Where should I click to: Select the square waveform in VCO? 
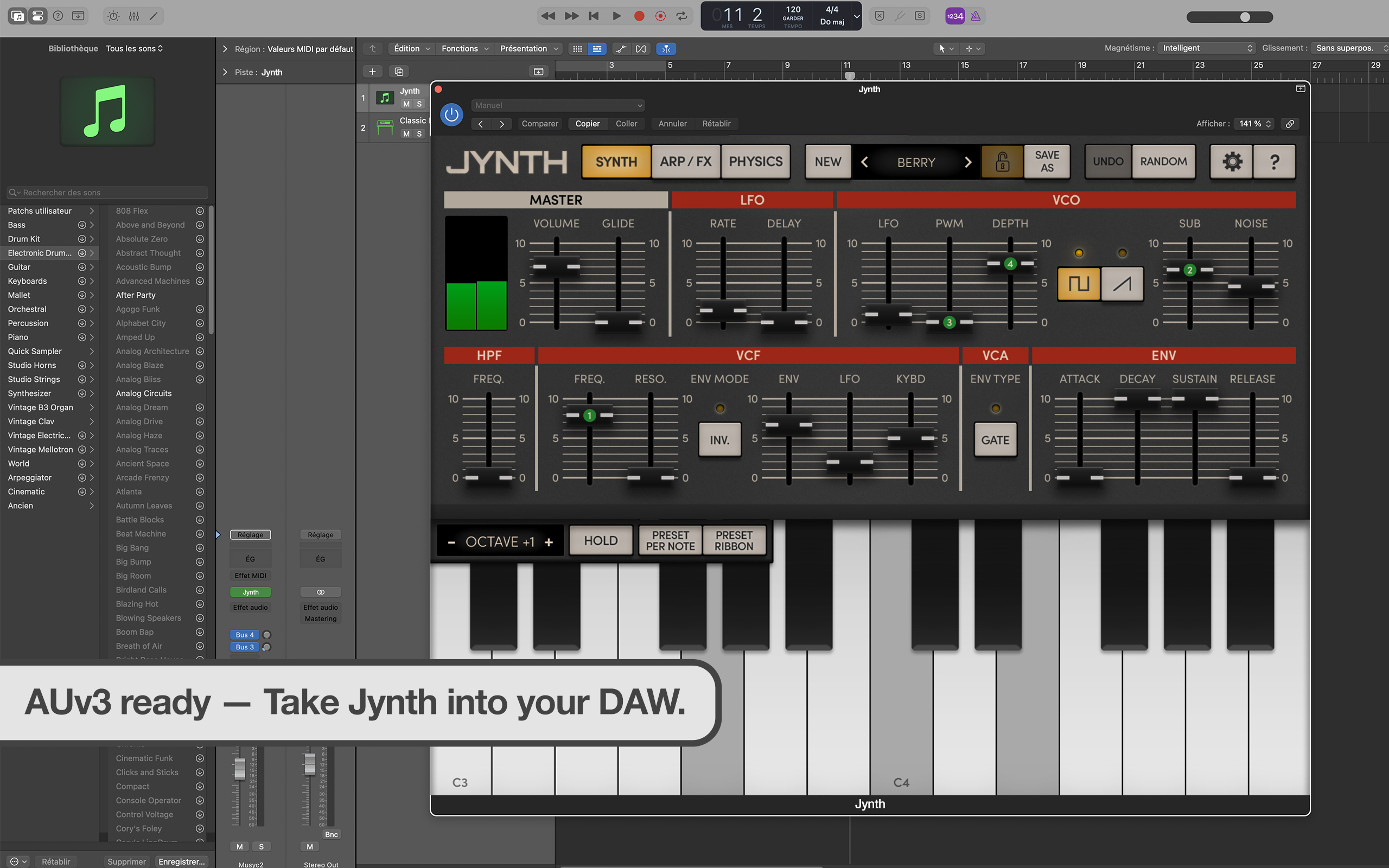pyautogui.click(x=1079, y=284)
